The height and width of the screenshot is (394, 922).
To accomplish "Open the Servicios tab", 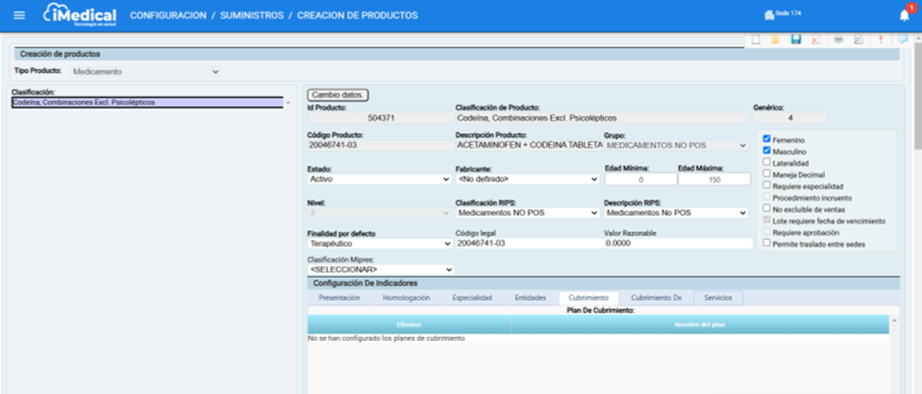I will point(719,298).
